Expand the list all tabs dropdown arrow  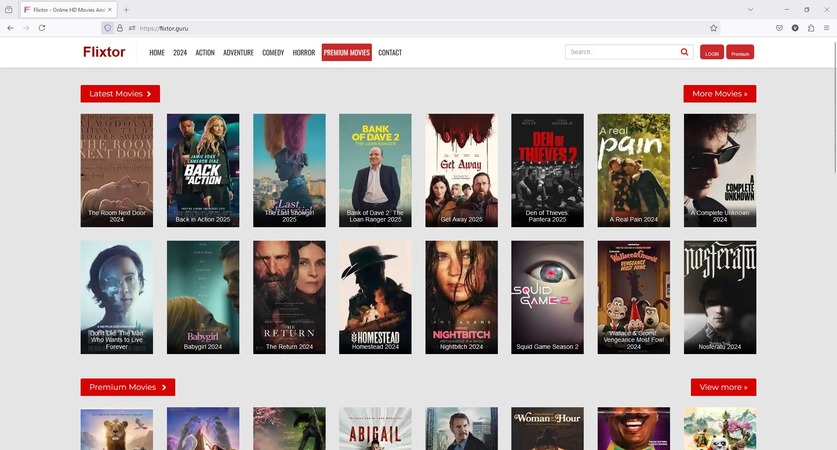pos(751,9)
